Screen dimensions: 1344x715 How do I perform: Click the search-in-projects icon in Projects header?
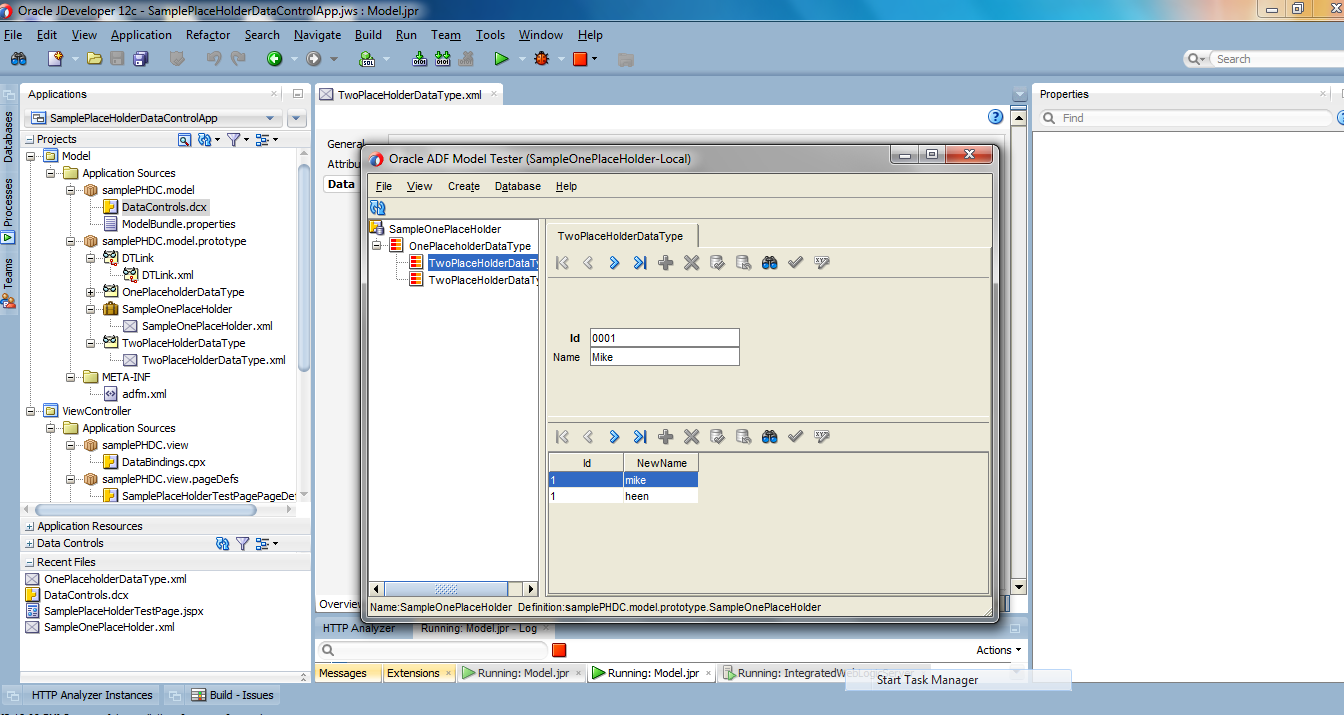point(184,140)
